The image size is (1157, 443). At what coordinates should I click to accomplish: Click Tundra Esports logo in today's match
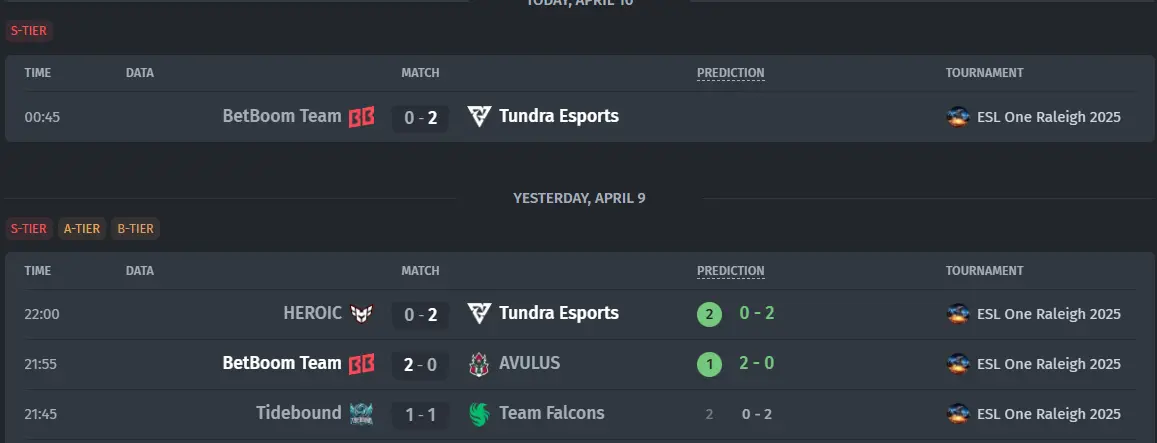point(480,117)
